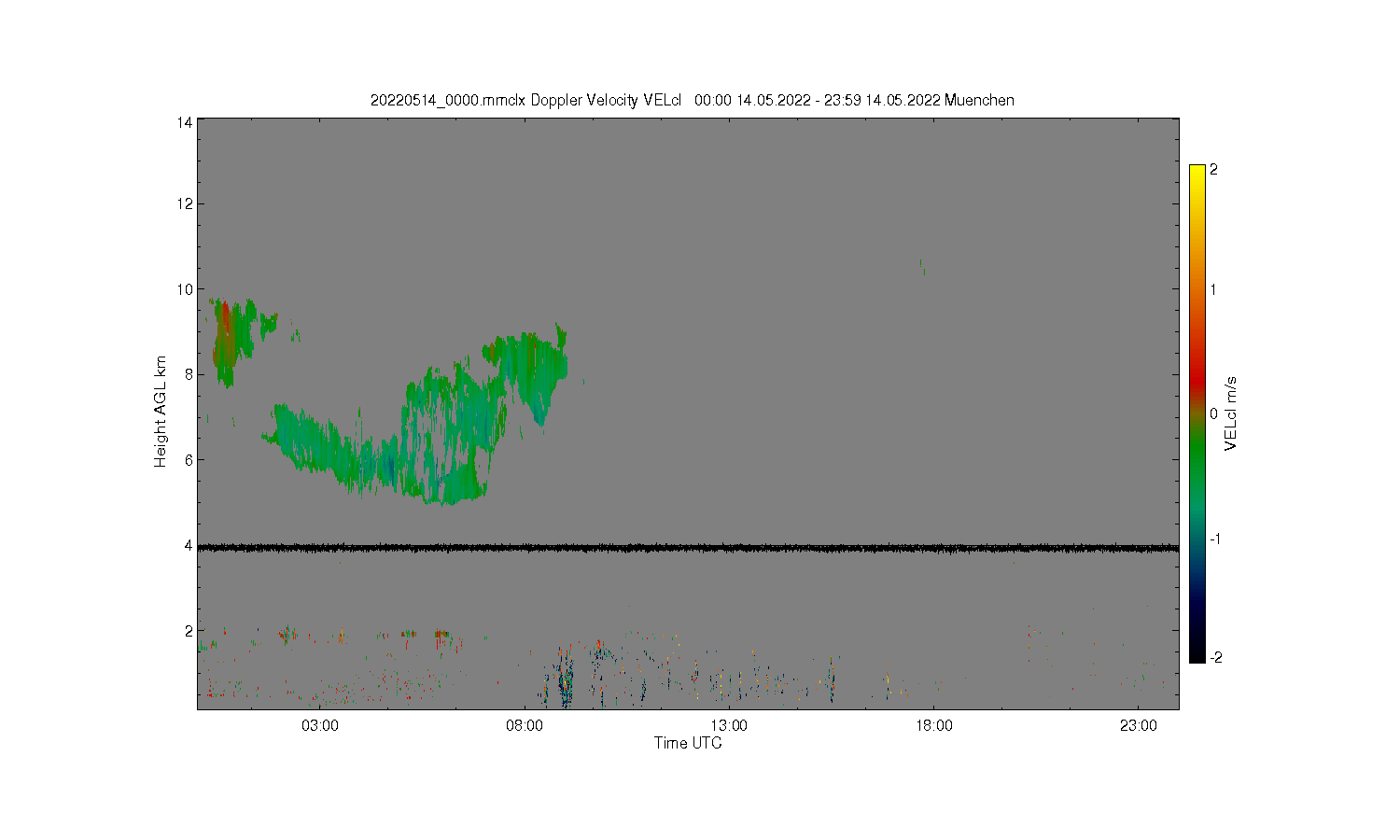Click the 'Time UTC' axis label

point(688,743)
